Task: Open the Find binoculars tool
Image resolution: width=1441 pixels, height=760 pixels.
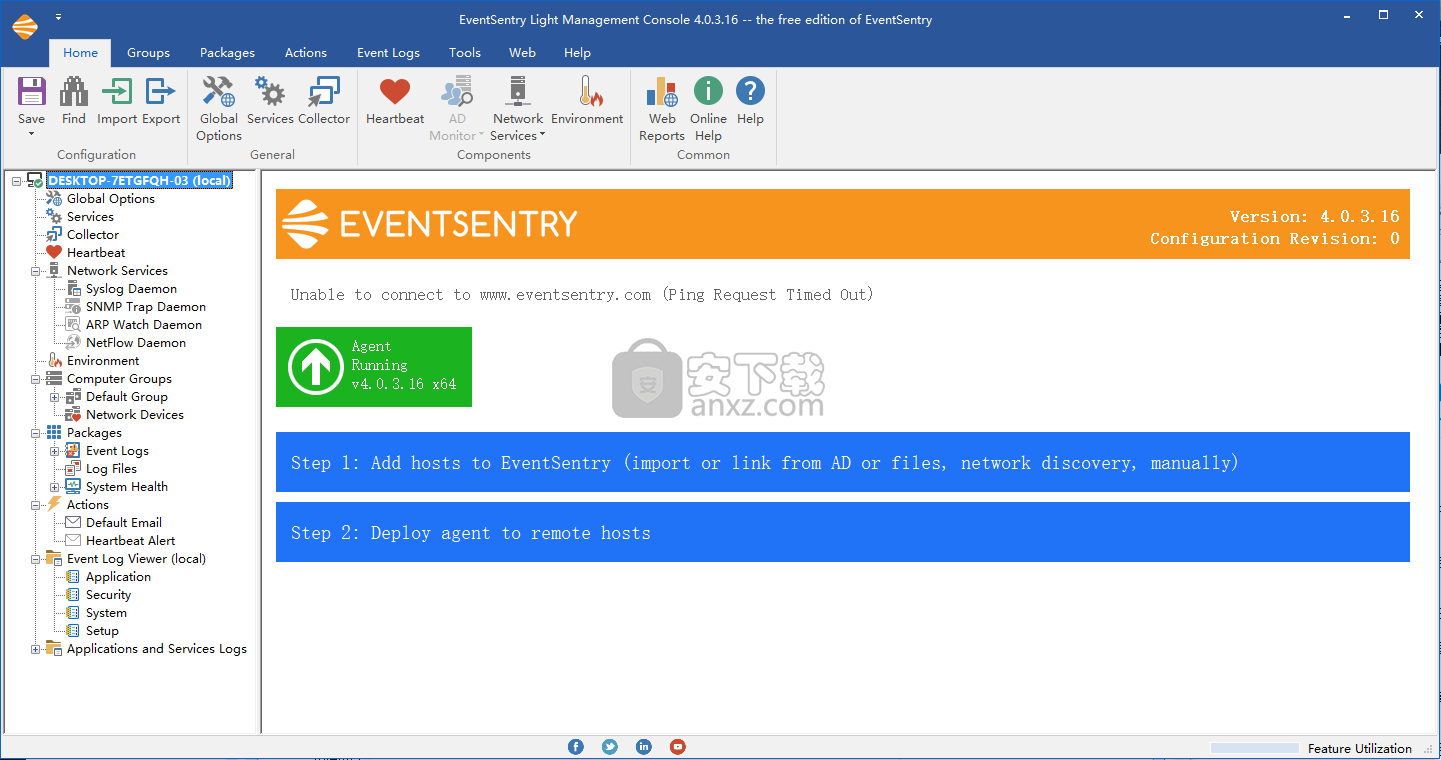Action: pos(74,92)
